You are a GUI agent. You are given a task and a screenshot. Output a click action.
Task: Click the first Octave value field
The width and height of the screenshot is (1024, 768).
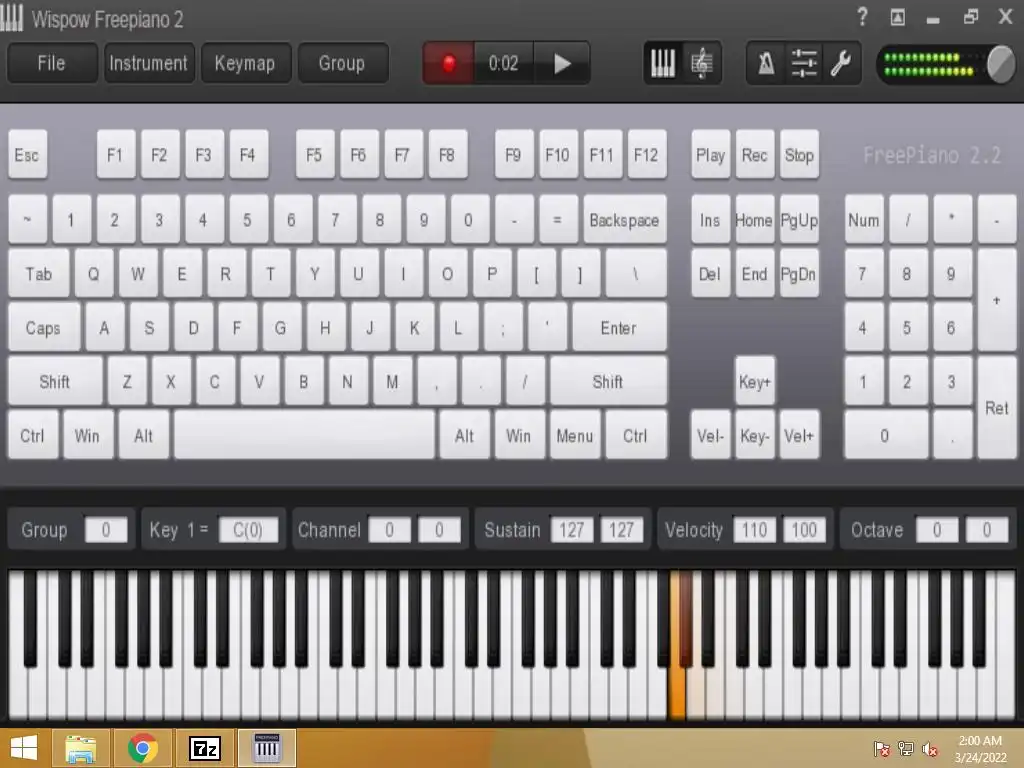point(937,530)
